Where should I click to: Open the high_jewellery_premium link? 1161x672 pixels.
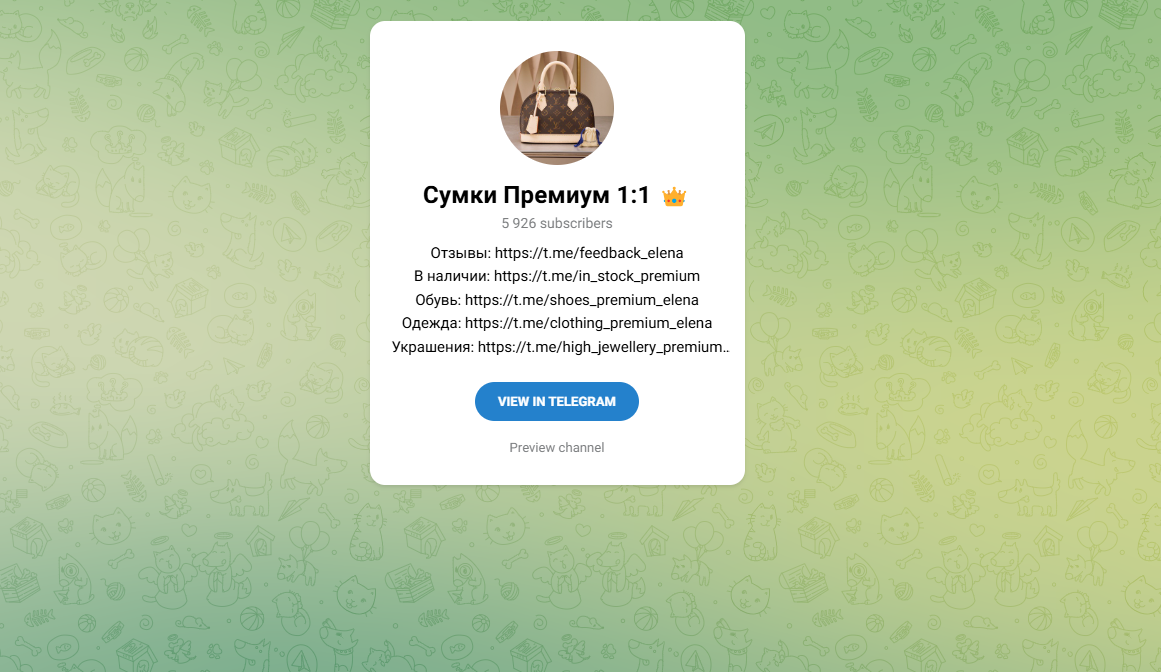point(600,347)
